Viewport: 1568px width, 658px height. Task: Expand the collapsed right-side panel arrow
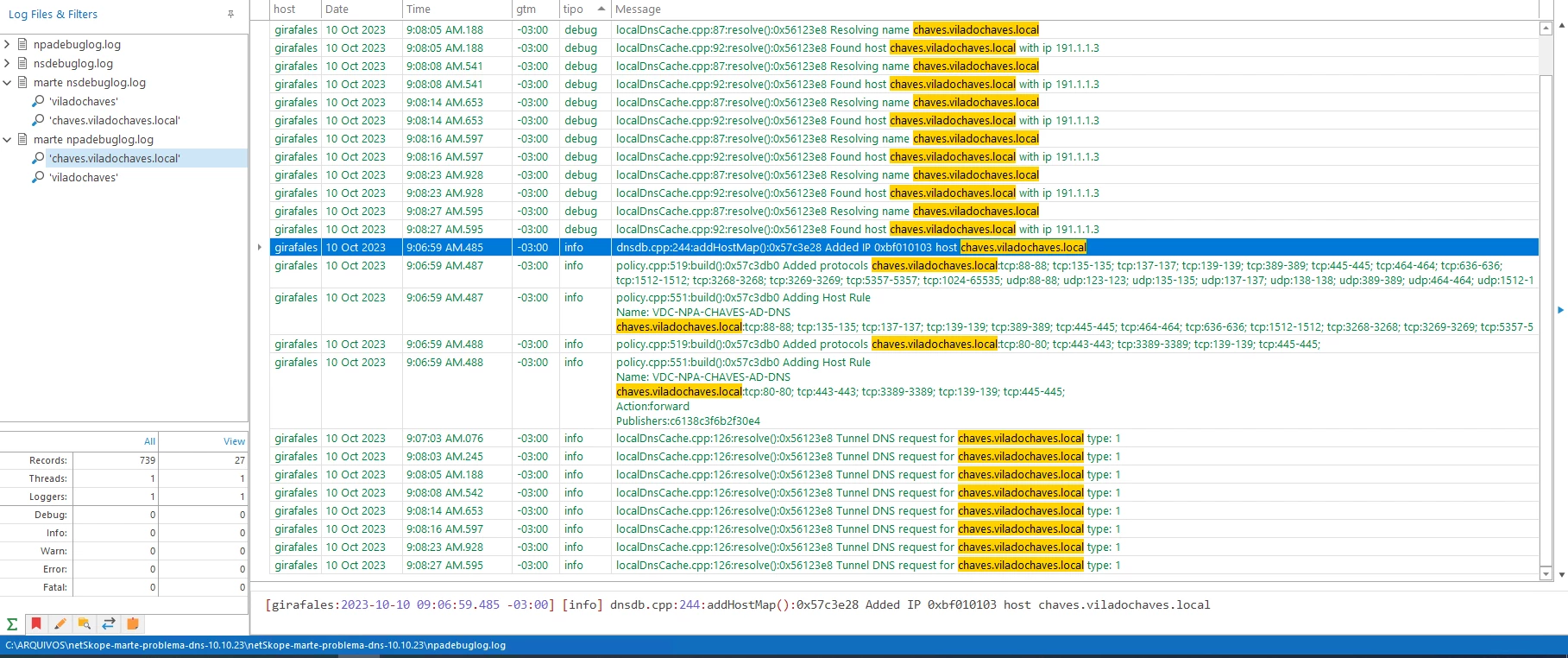[x=1560, y=310]
